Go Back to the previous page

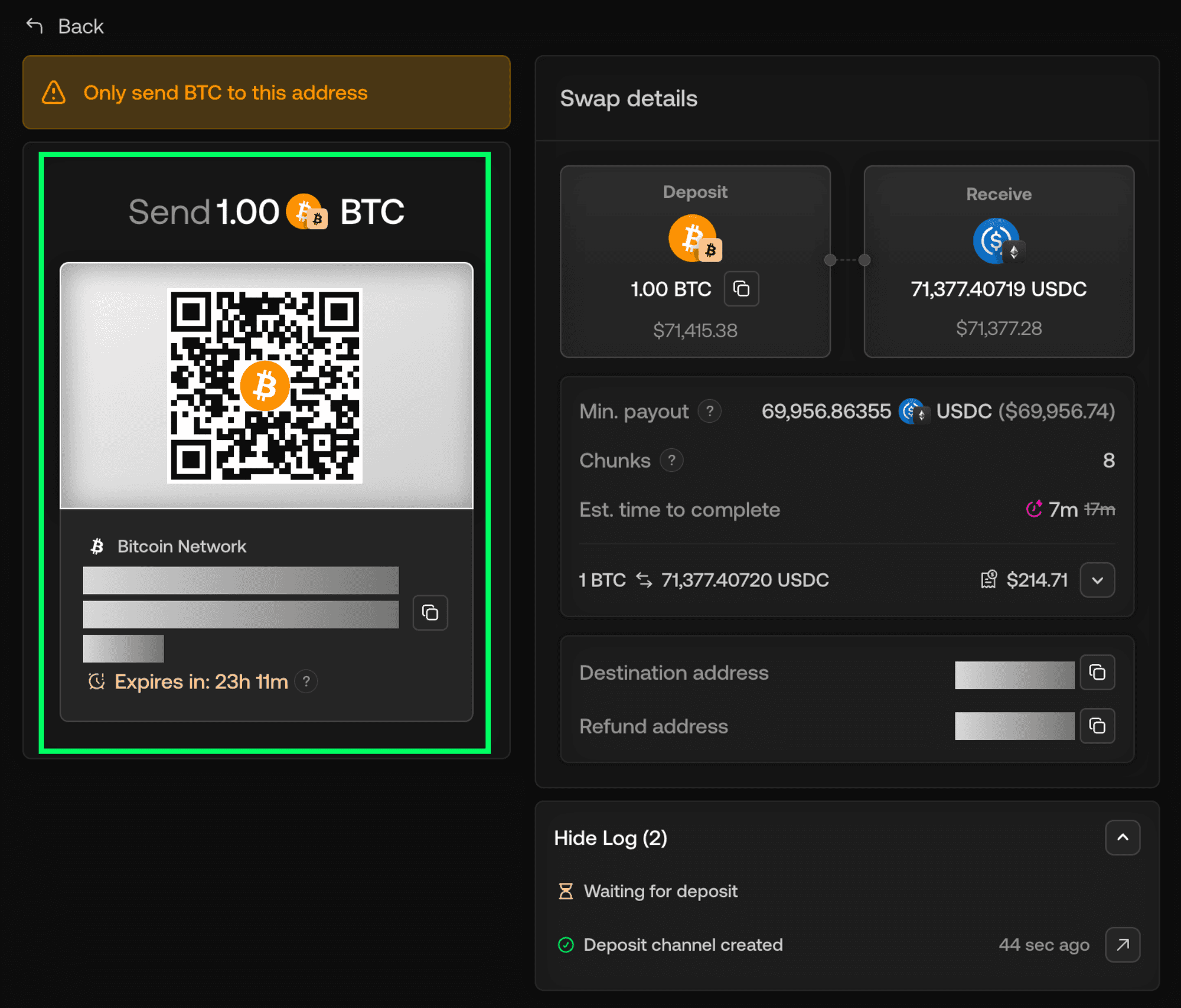point(81,27)
